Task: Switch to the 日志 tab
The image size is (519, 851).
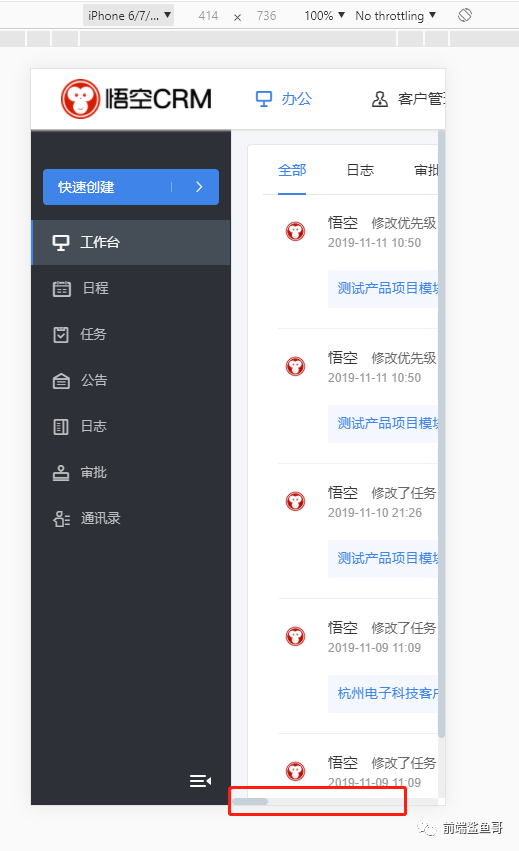Action: click(x=360, y=170)
